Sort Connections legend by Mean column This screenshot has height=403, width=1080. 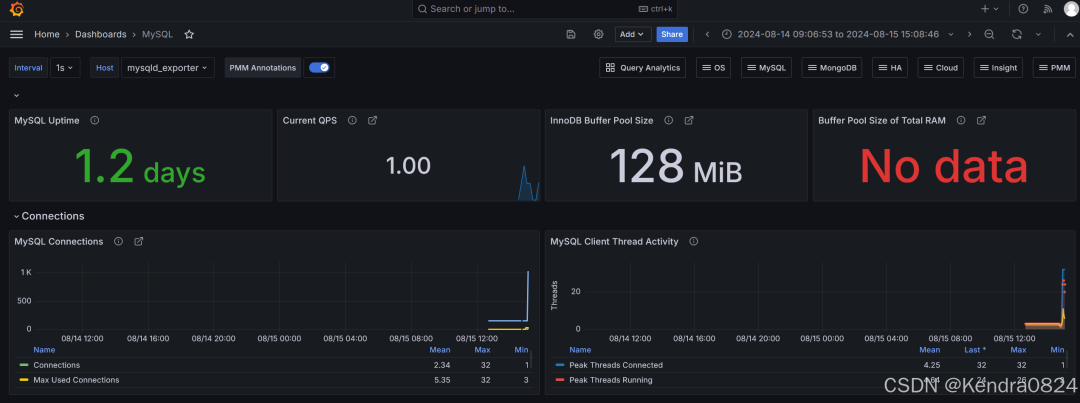439,350
